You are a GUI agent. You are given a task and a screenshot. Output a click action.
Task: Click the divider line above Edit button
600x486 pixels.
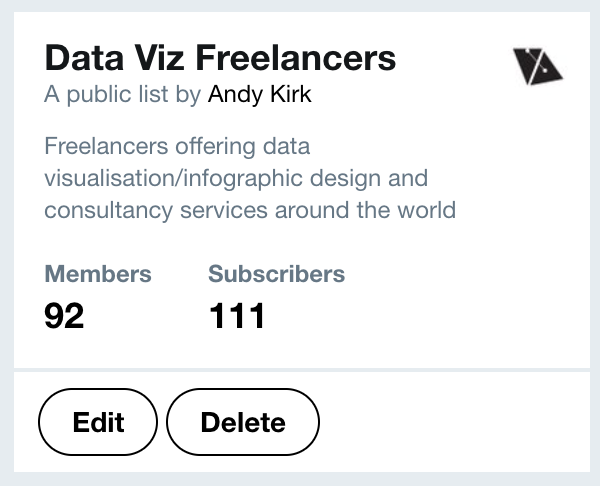pyautogui.click(x=300, y=370)
